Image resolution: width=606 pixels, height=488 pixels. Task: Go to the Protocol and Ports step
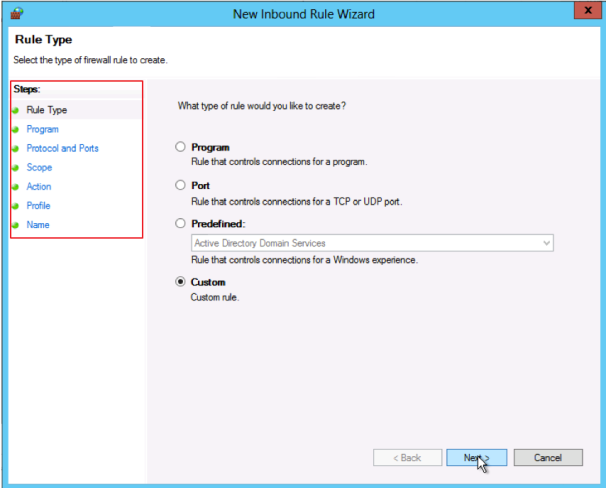[62, 148]
